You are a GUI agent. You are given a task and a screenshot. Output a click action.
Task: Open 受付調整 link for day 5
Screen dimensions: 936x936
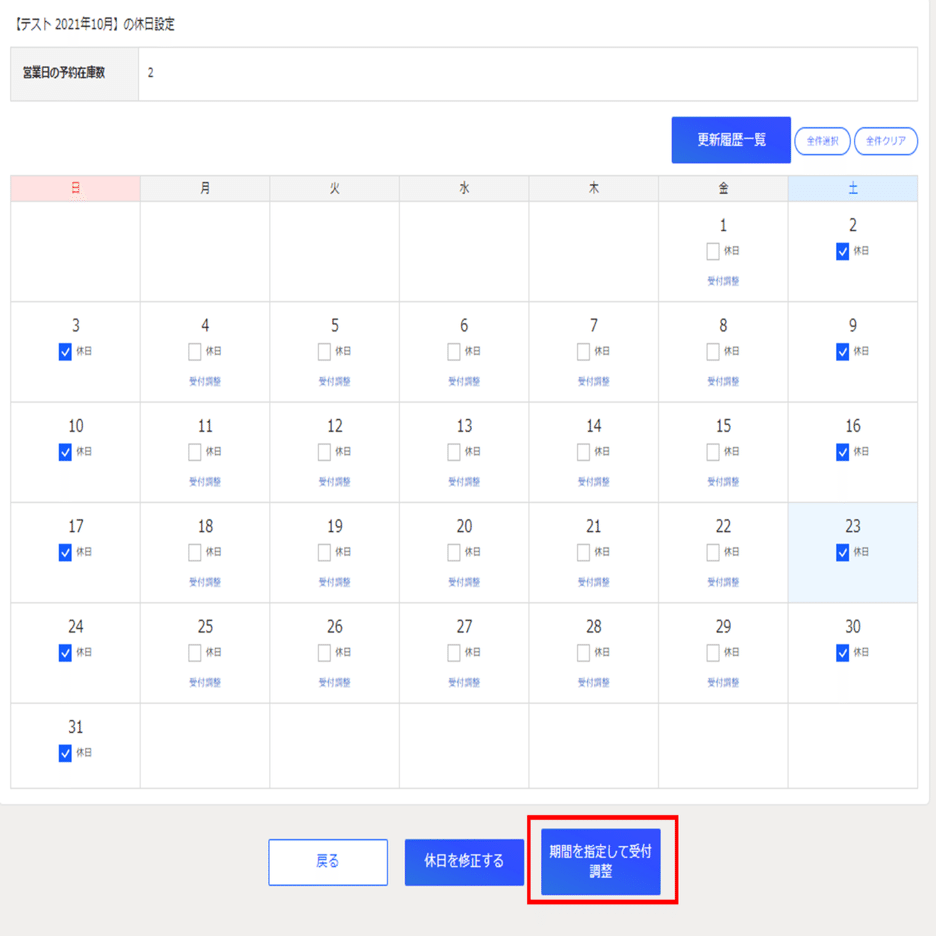pyautogui.click(x=334, y=381)
